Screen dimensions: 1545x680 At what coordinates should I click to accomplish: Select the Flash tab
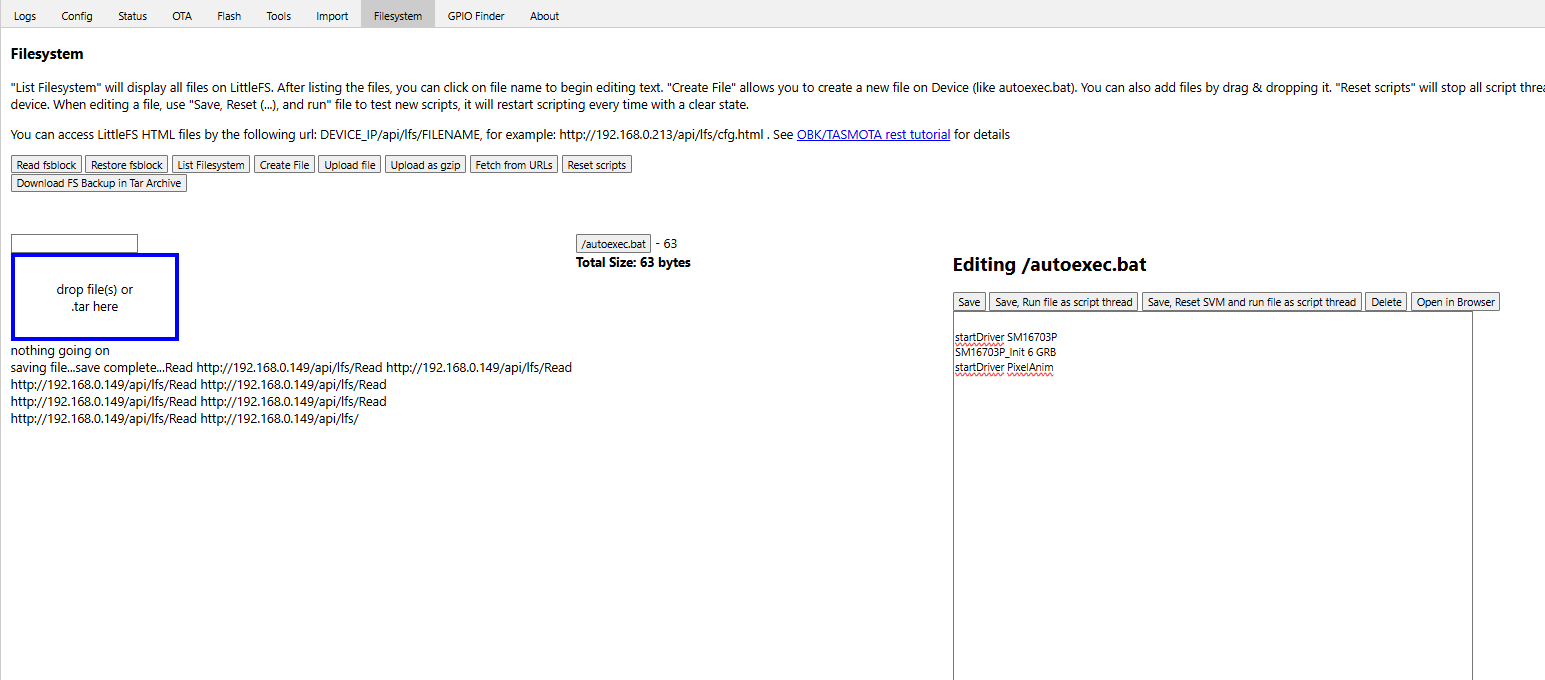pyautogui.click(x=229, y=16)
